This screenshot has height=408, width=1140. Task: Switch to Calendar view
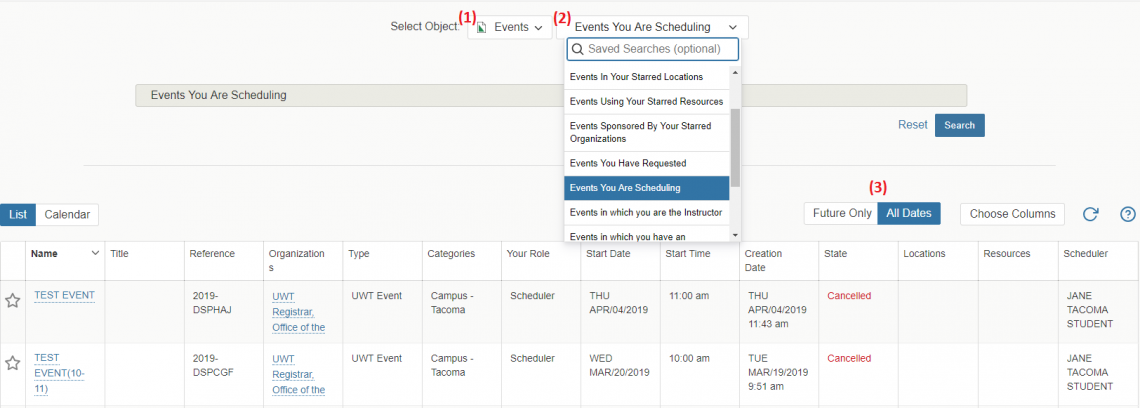tap(67, 215)
